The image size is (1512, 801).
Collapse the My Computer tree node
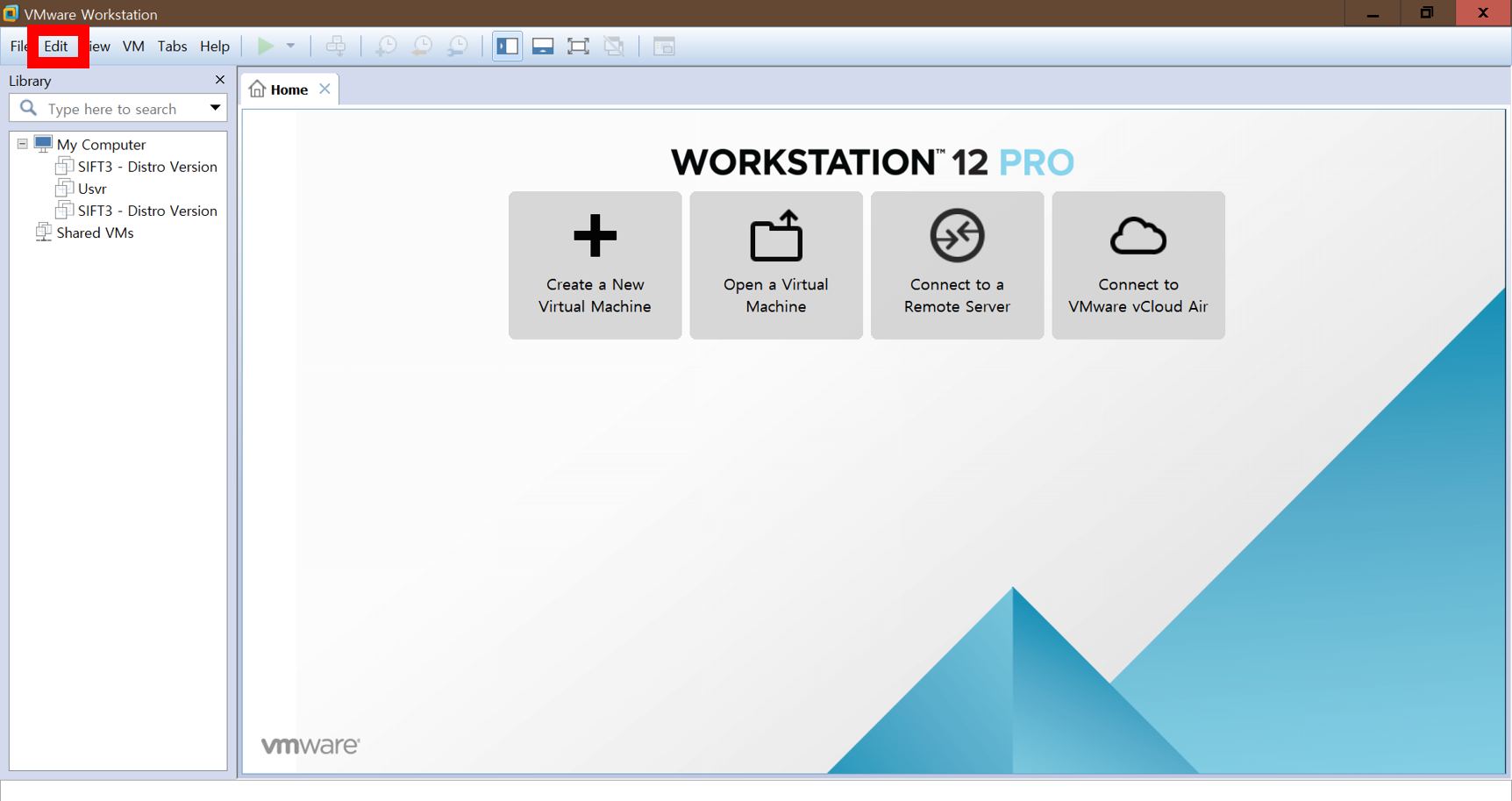23,144
